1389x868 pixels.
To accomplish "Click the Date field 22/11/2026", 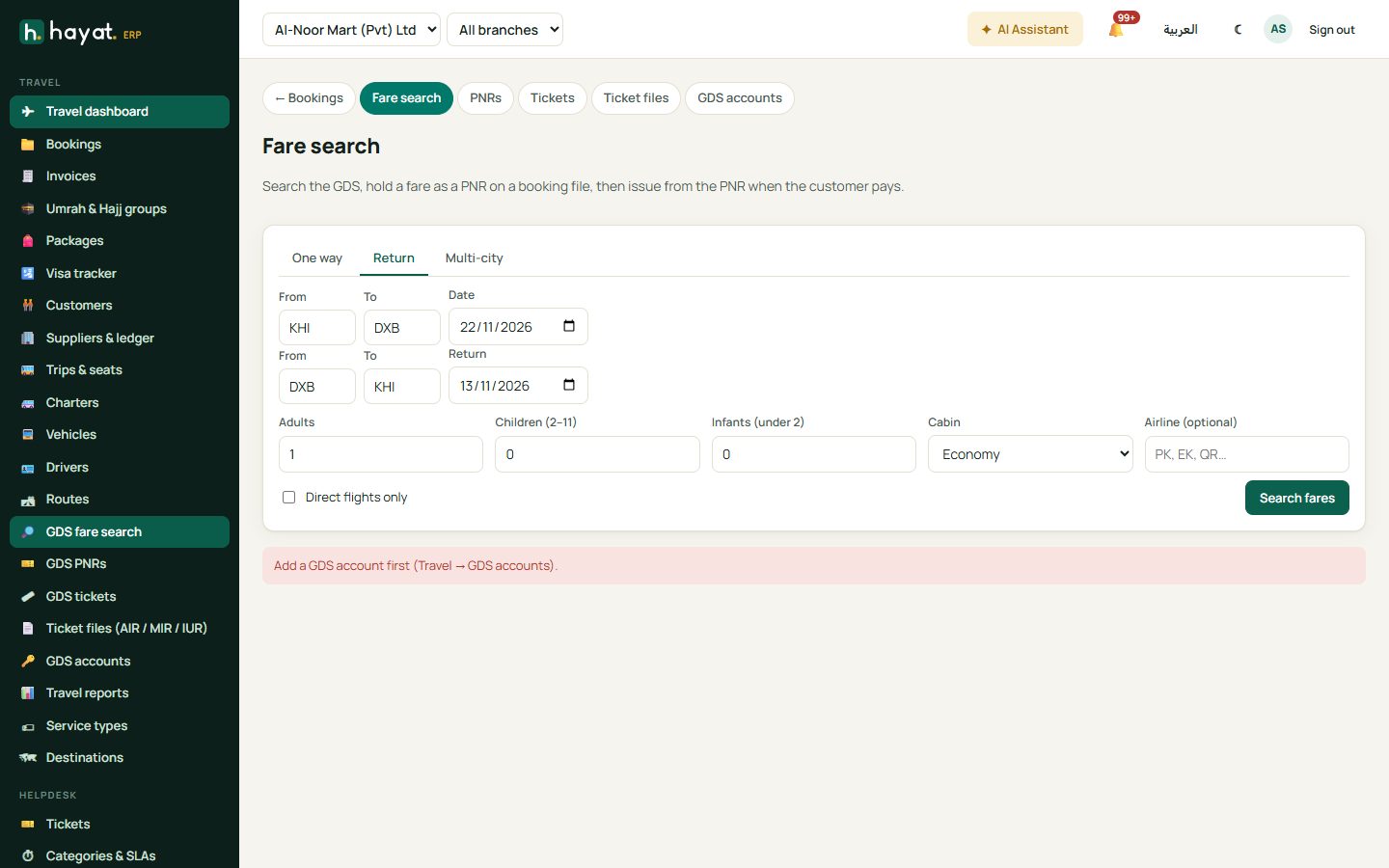I will point(518,327).
